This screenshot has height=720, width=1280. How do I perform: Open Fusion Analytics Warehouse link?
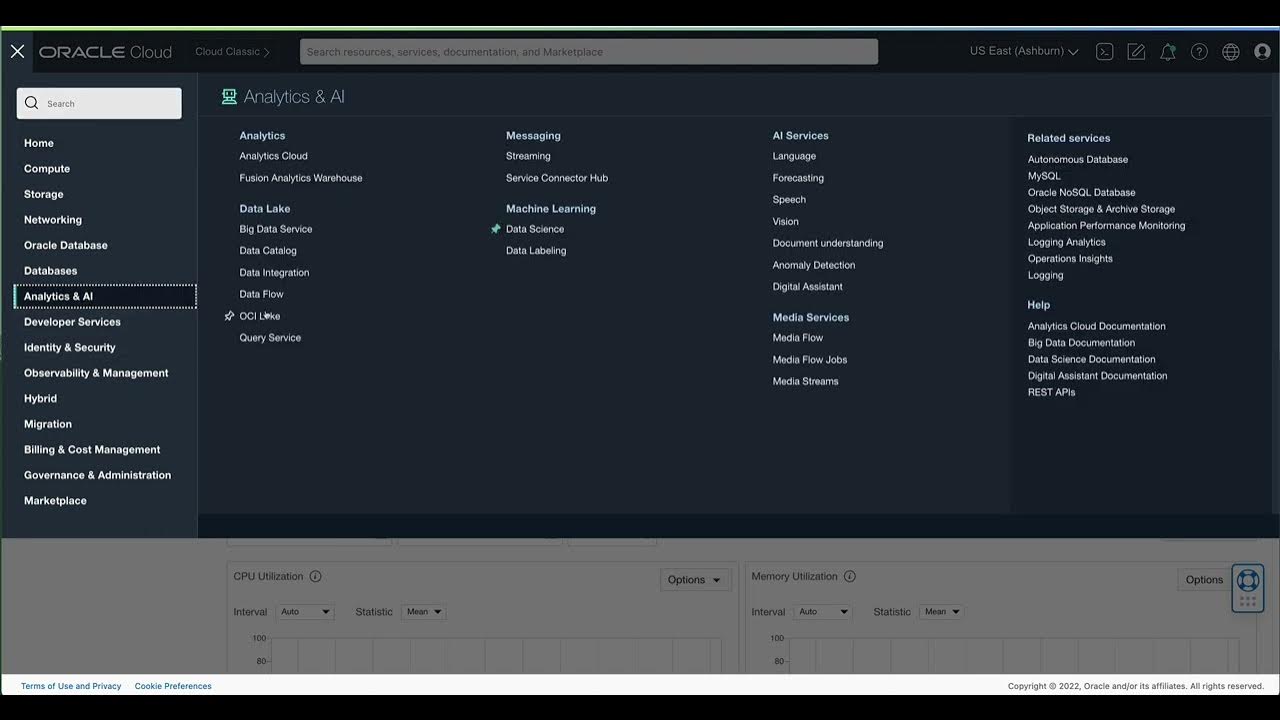(301, 178)
